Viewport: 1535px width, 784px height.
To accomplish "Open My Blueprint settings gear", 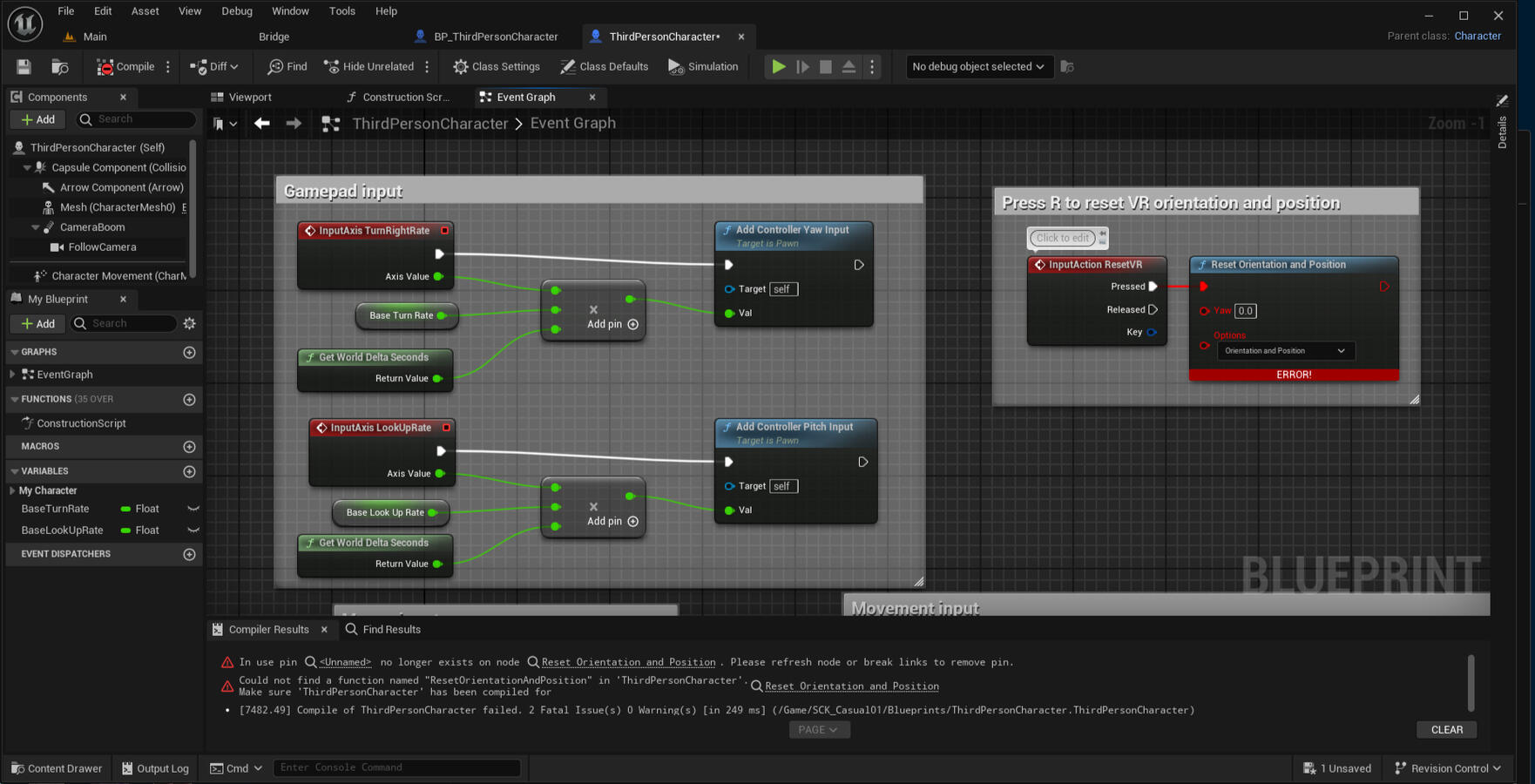I will tap(189, 323).
